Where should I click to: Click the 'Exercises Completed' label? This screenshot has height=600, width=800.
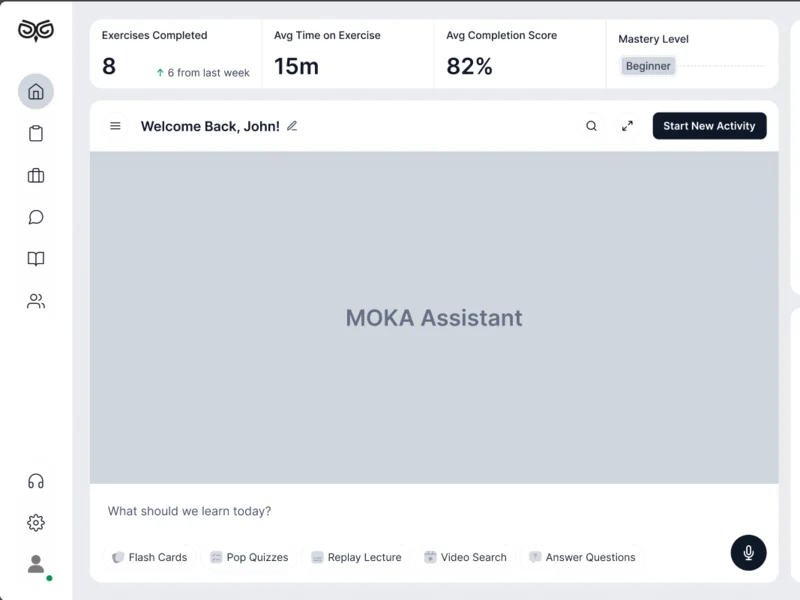[155, 35]
